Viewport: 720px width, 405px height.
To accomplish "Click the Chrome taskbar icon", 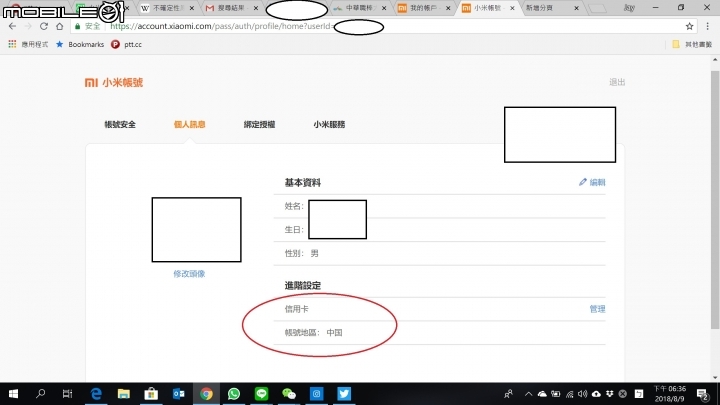I will point(206,394).
